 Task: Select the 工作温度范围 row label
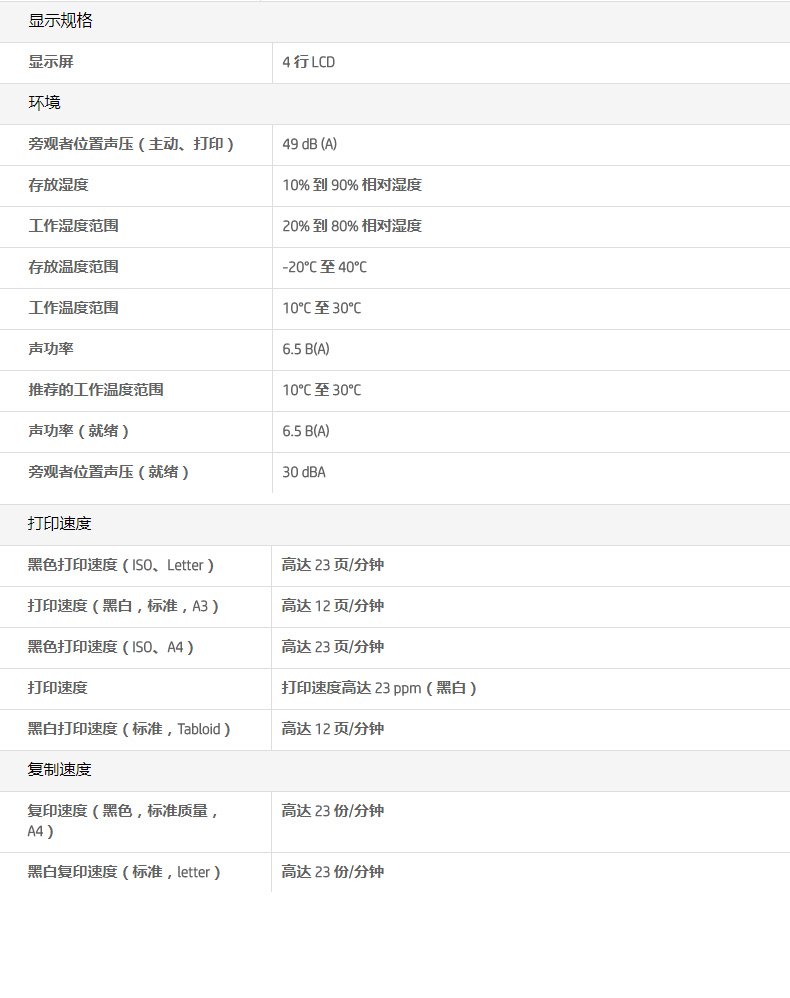pyautogui.click(x=73, y=308)
